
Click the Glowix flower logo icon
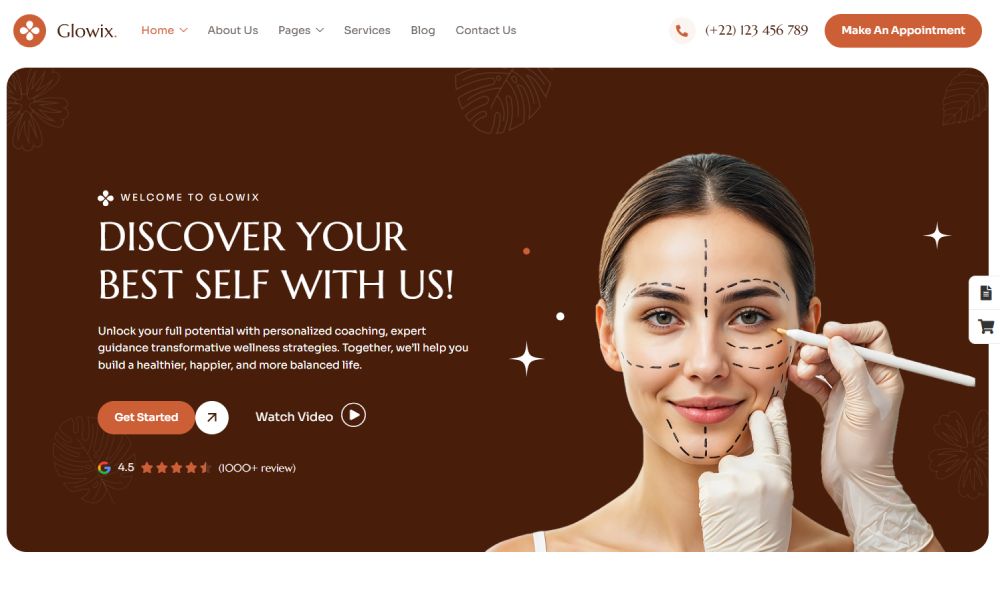[x=29, y=31]
